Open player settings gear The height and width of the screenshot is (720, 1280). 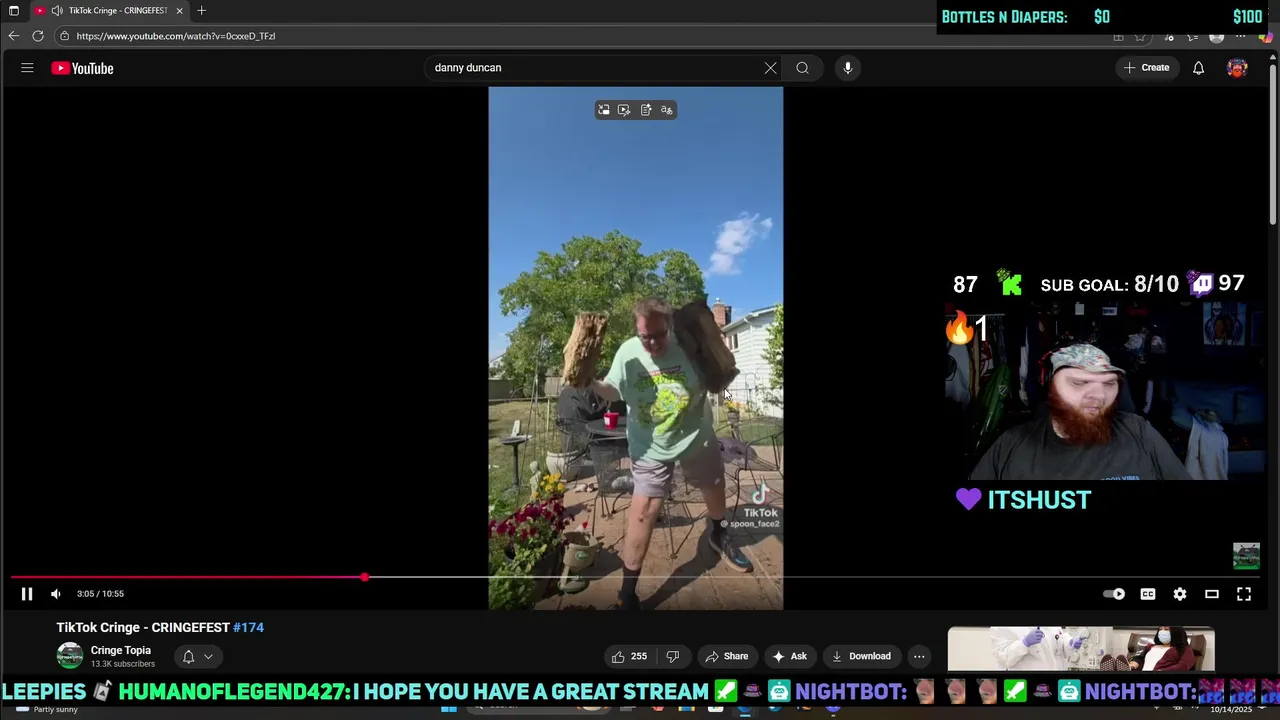(x=1180, y=594)
